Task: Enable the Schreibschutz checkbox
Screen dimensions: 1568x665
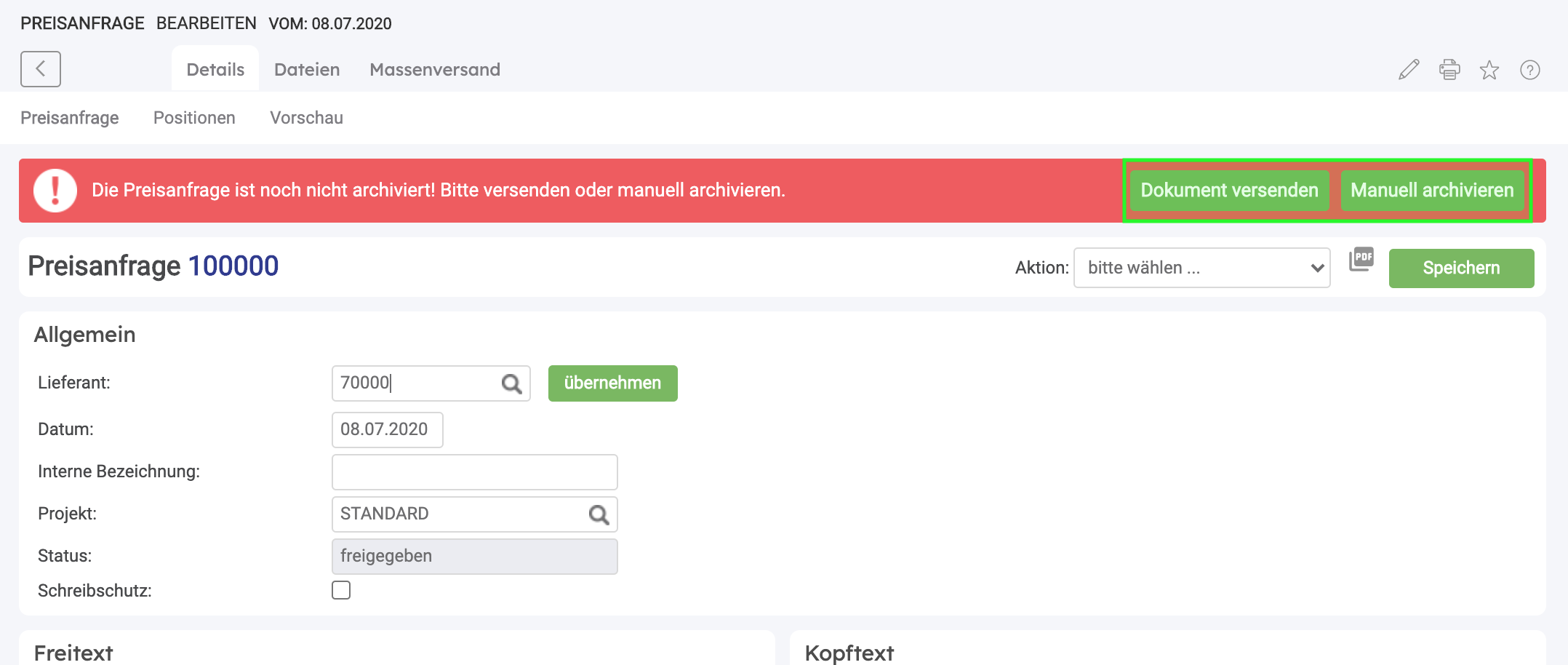Action: [x=341, y=590]
